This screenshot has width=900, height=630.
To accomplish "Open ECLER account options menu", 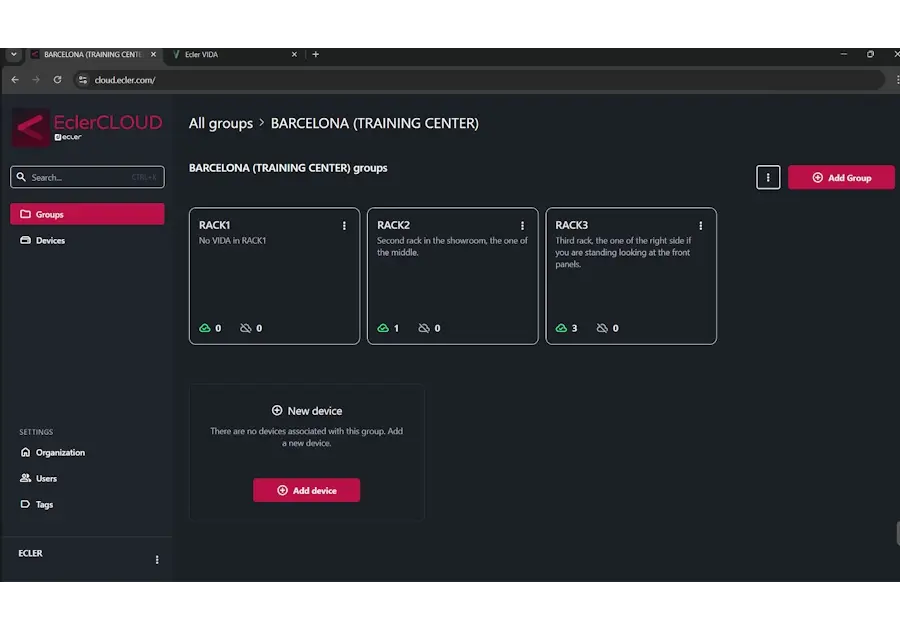I will tap(157, 559).
